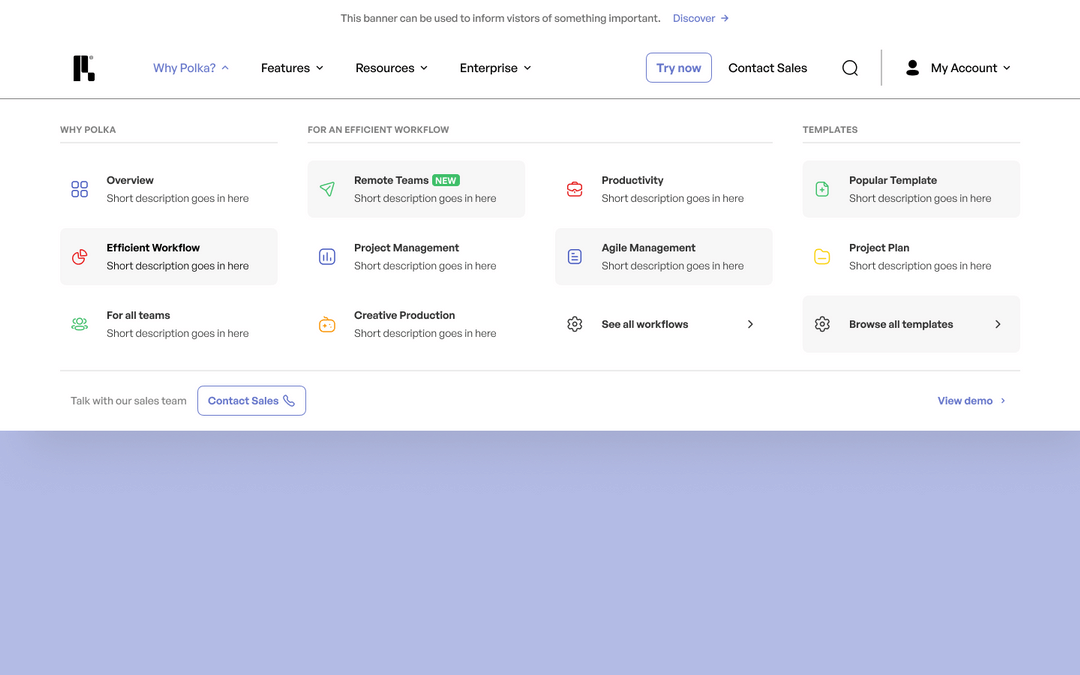This screenshot has width=1080, height=675.
Task: Select the Remote Teams paper plane icon
Action: click(327, 189)
